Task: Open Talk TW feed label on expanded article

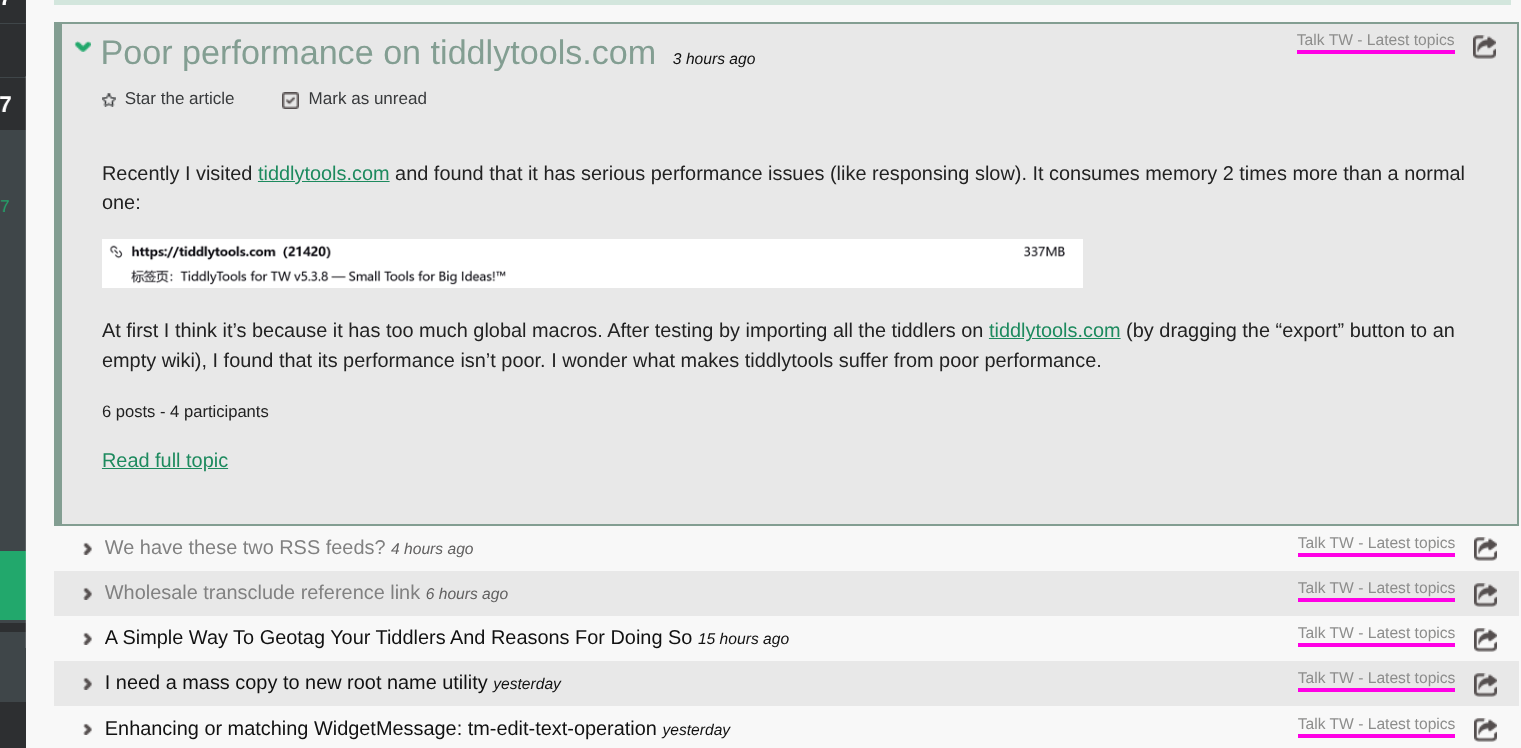Action: (1375, 40)
